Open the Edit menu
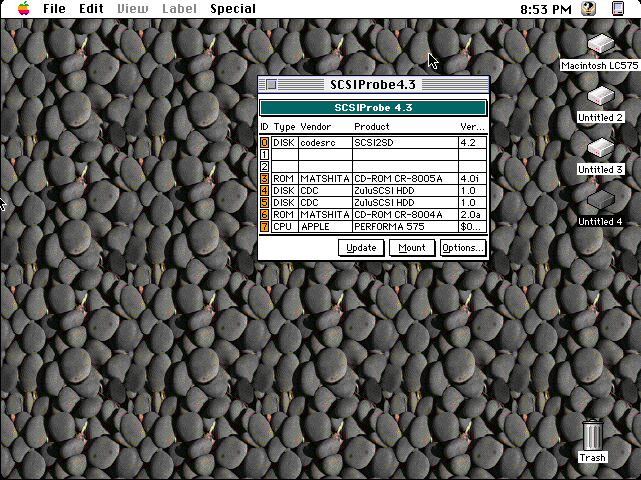Image resolution: width=641 pixels, height=480 pixels. point(91,9)
